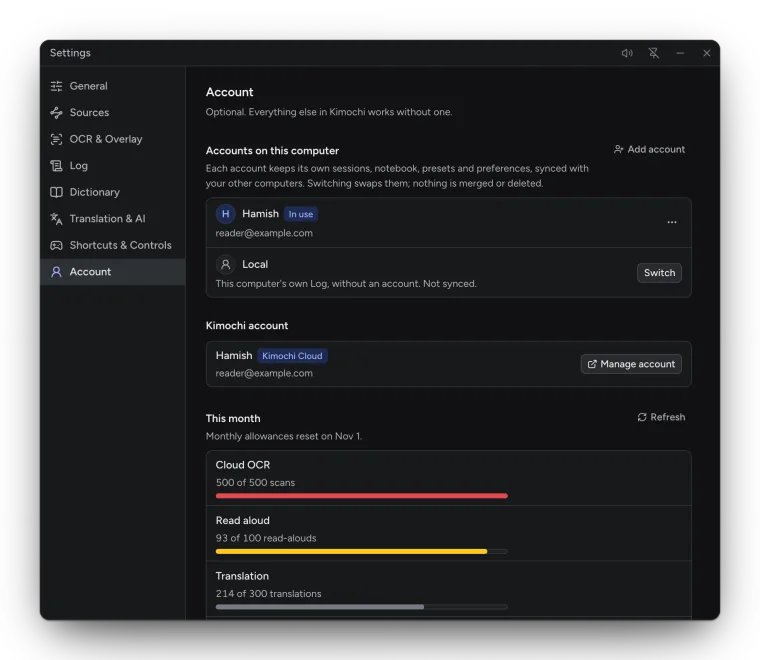Image resolution: width=760 pixels, height=660 pixels.
Task: Click the Account person icon in sidebar
Action: (56, 272)
